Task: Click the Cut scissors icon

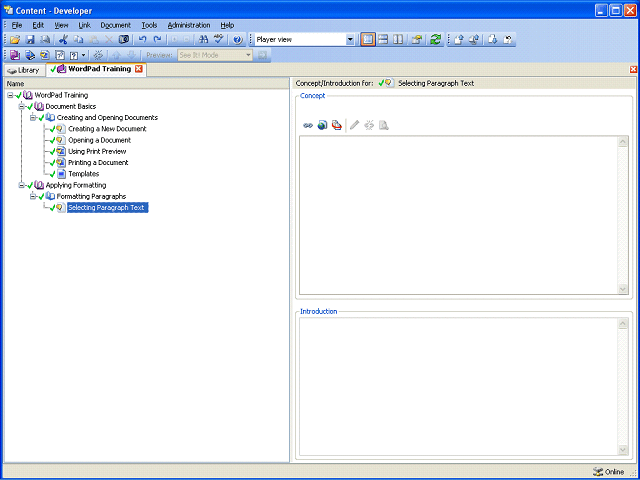Action: coord(63,40)
